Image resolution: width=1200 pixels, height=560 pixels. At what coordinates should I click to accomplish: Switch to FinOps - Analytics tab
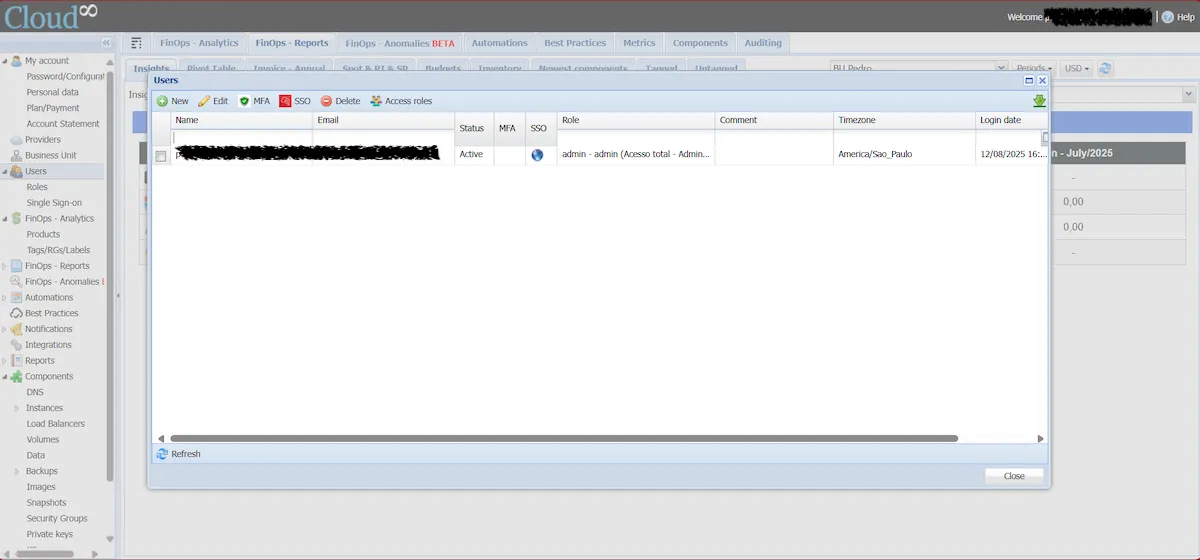coord(199,43)
